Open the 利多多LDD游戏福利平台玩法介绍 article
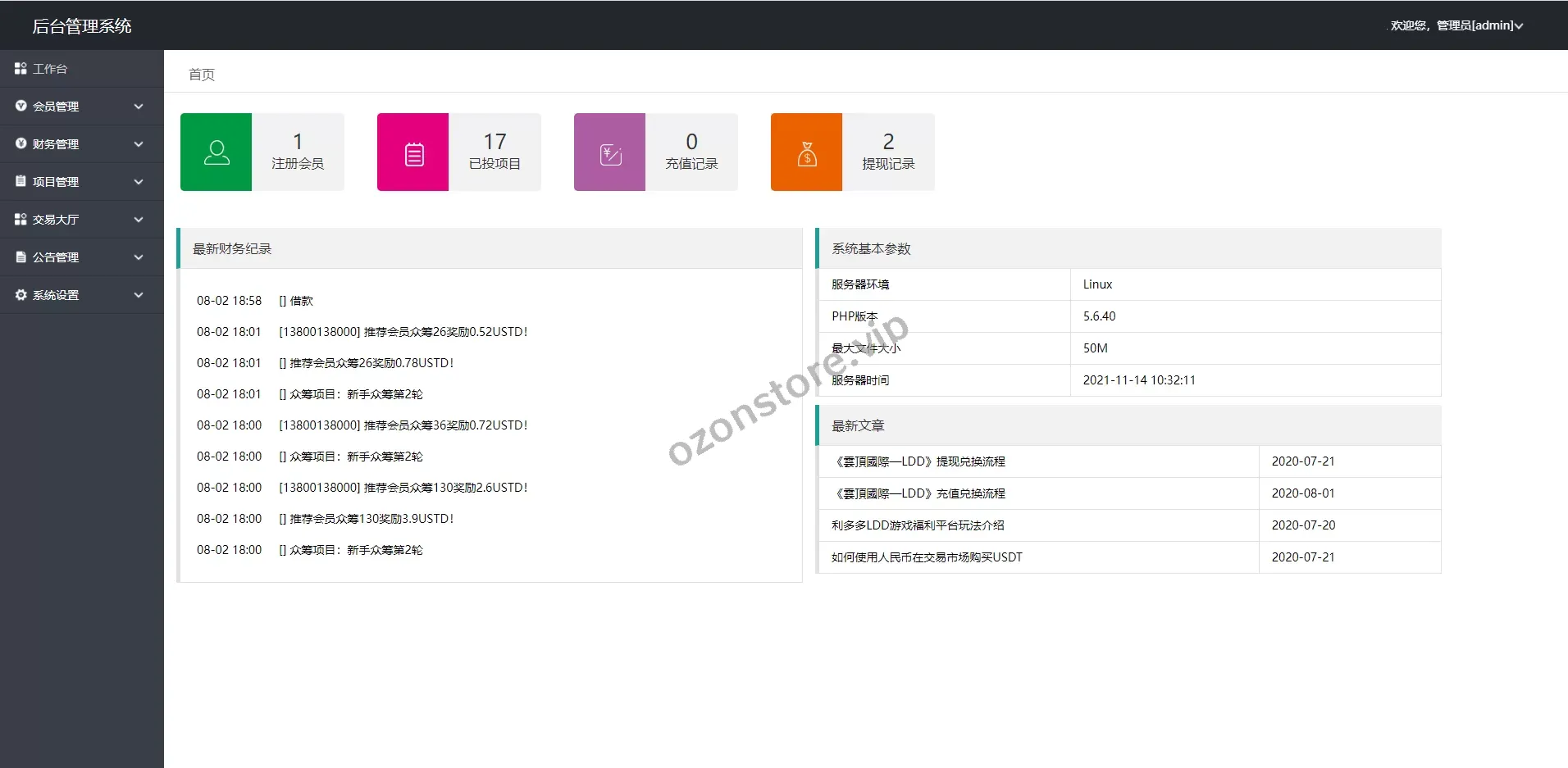 click(x=919, y=525)
